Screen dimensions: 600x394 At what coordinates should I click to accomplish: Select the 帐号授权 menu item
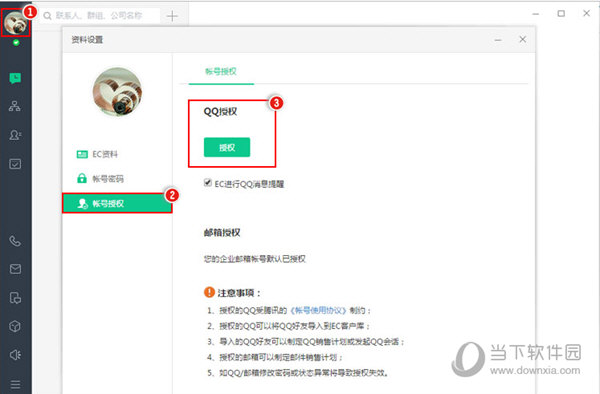117,203
